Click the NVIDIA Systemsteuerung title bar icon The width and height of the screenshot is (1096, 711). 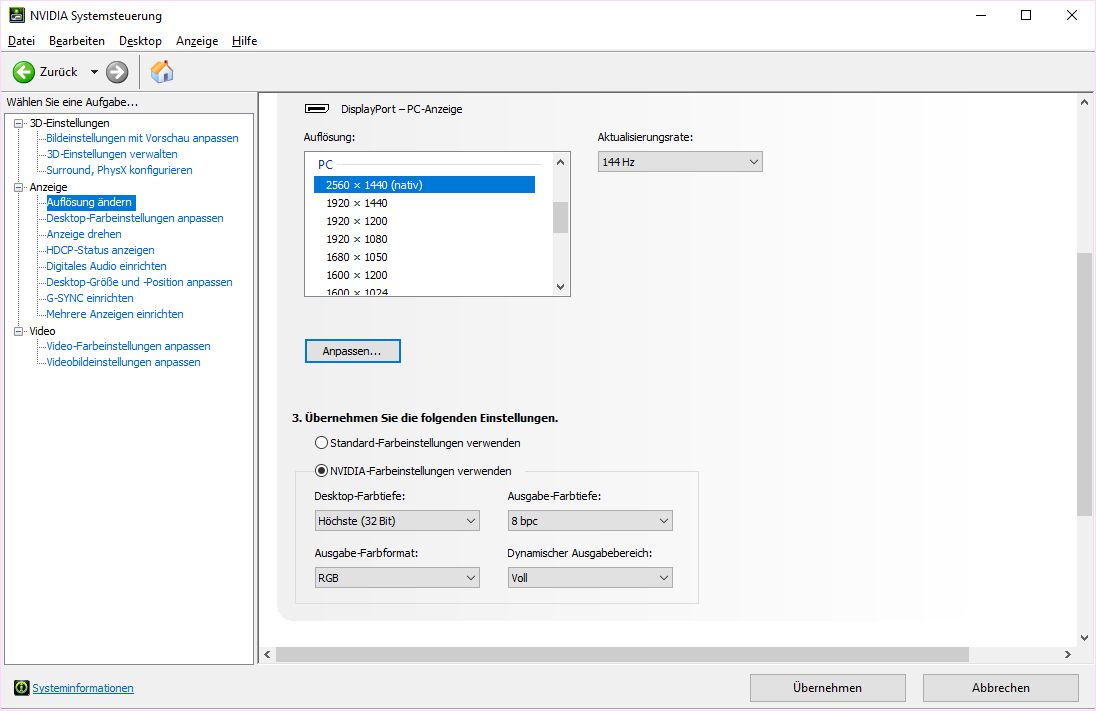17,15
